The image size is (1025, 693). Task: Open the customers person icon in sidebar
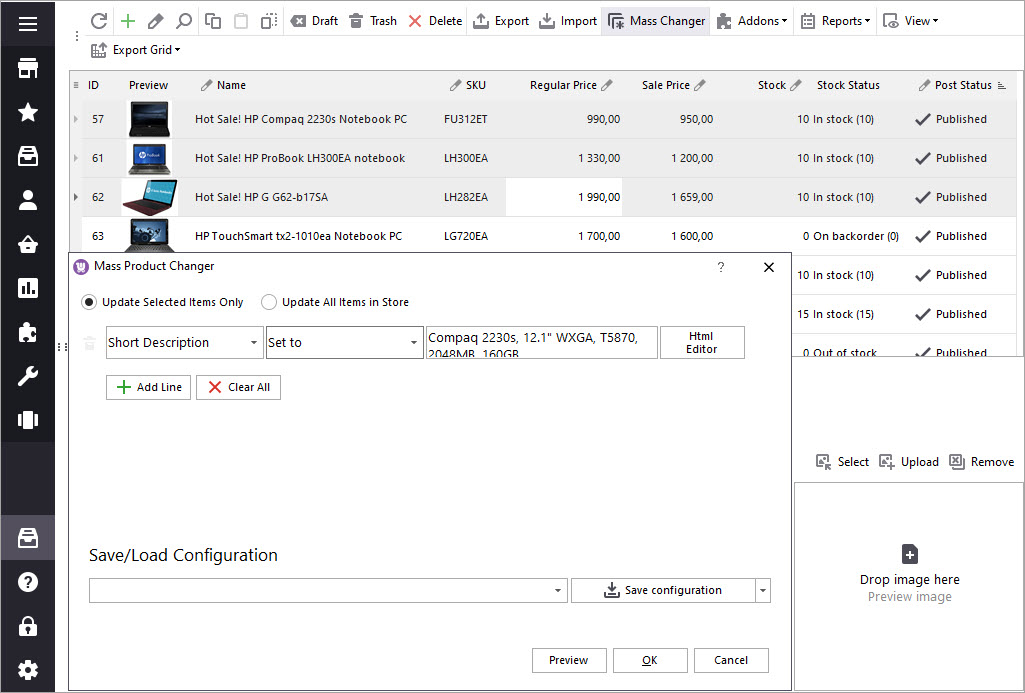[28, 200]
